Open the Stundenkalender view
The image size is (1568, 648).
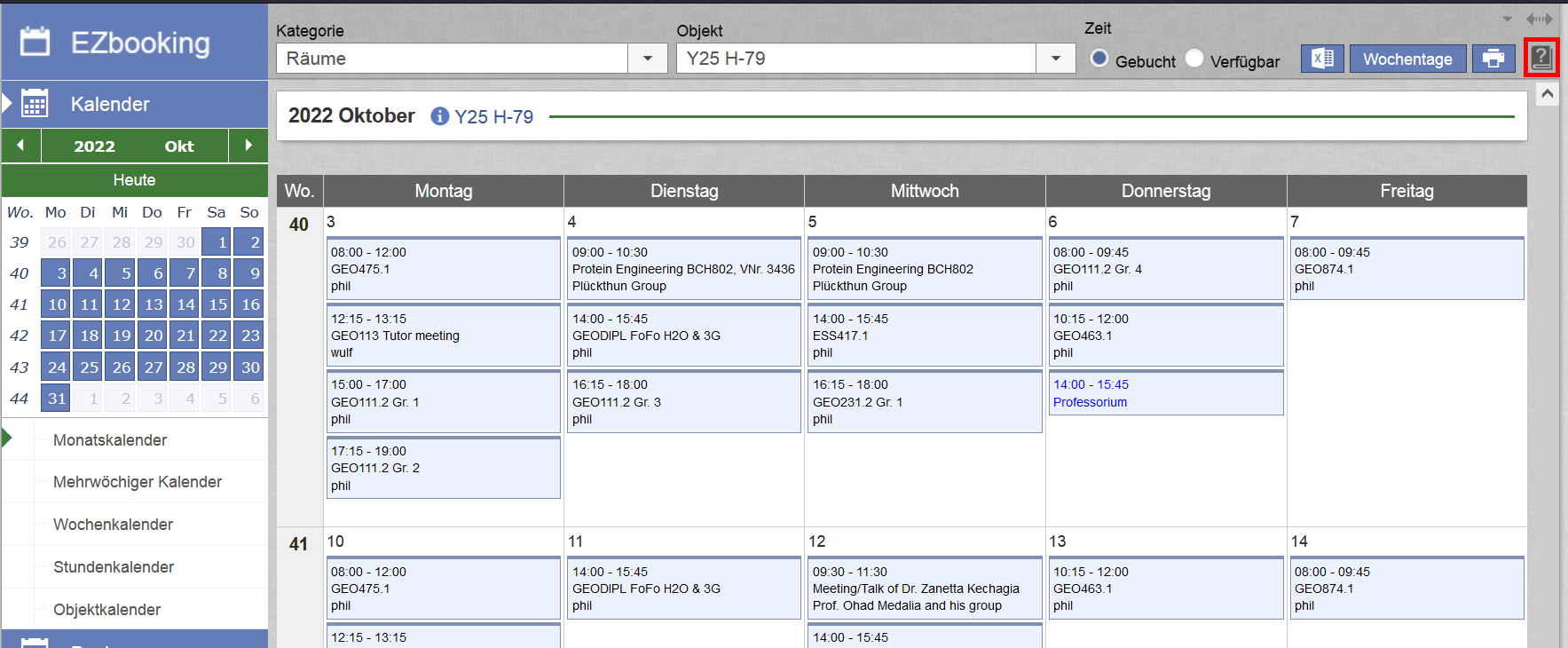pyautogui.click(x=114, y=567)
